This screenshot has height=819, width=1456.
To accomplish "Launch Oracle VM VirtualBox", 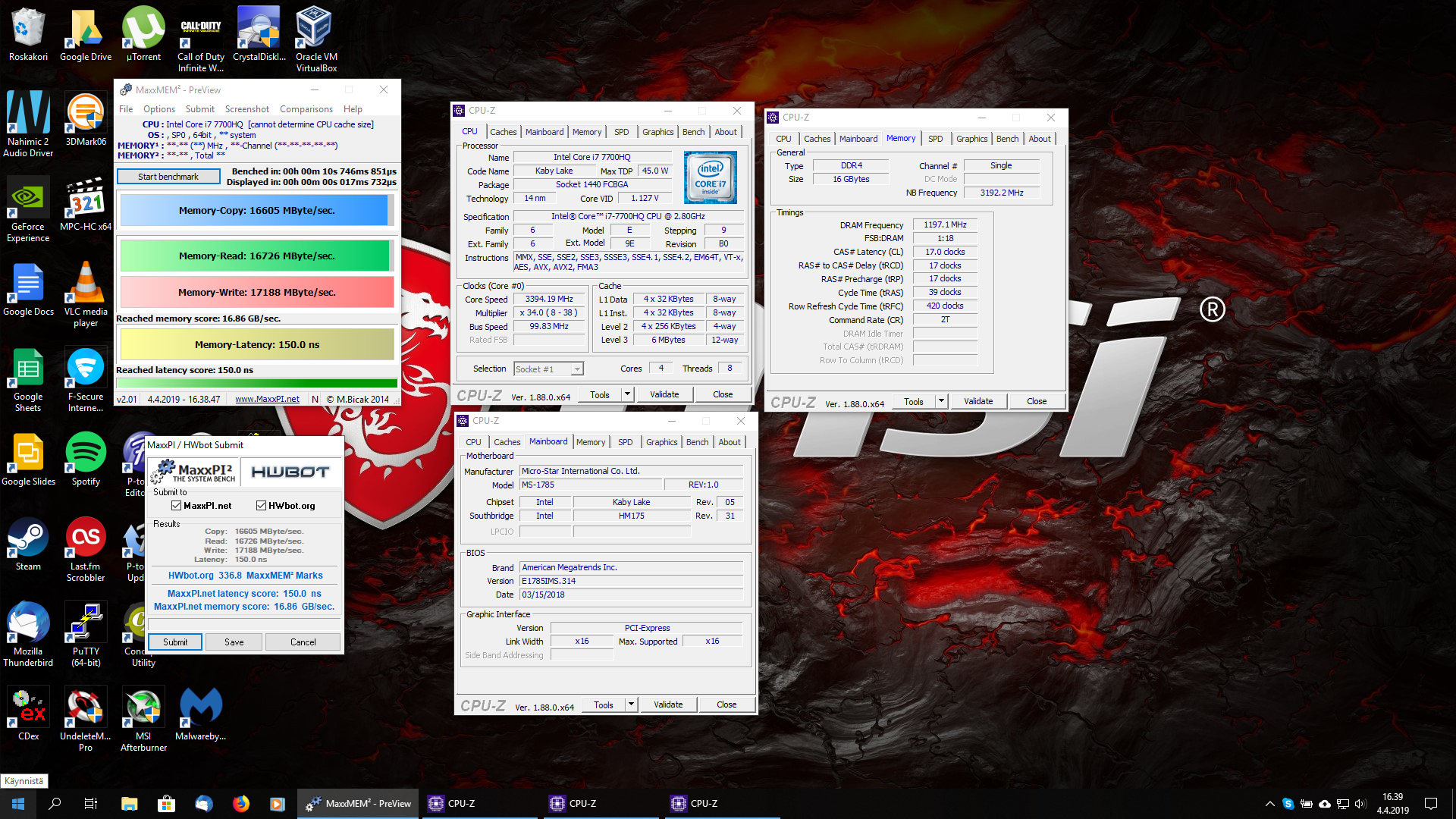I will click(x=316, y=40).
